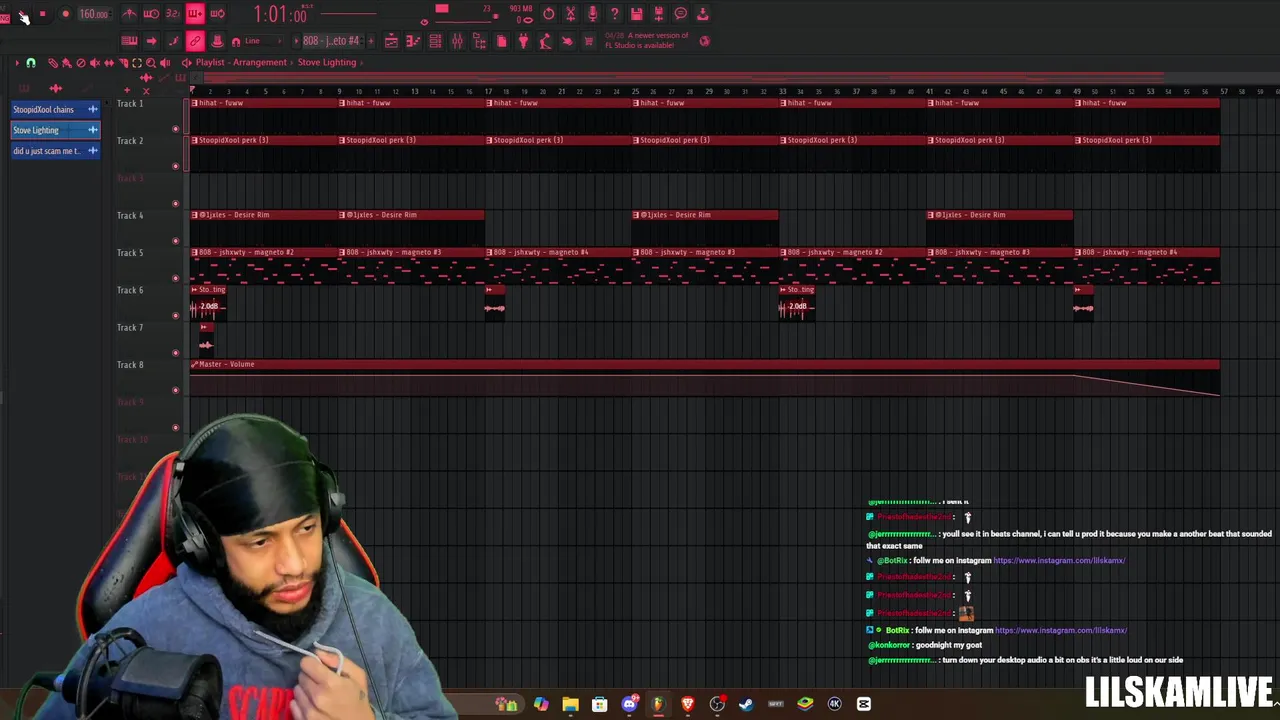The image size is (1280, 720).
Task: Click the one-click audio recording microphone icon
Action: click(x=592, y=14)
